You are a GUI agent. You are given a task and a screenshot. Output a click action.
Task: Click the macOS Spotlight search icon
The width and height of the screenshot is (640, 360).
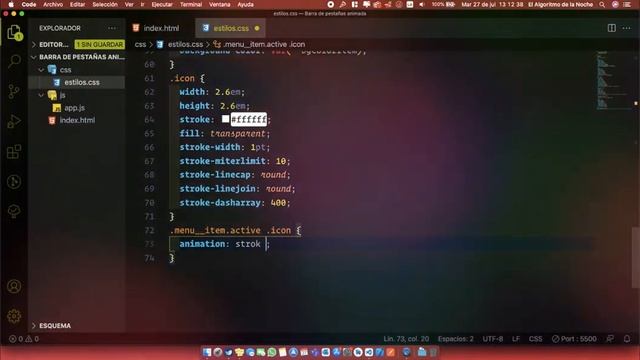tap(602, 4)
